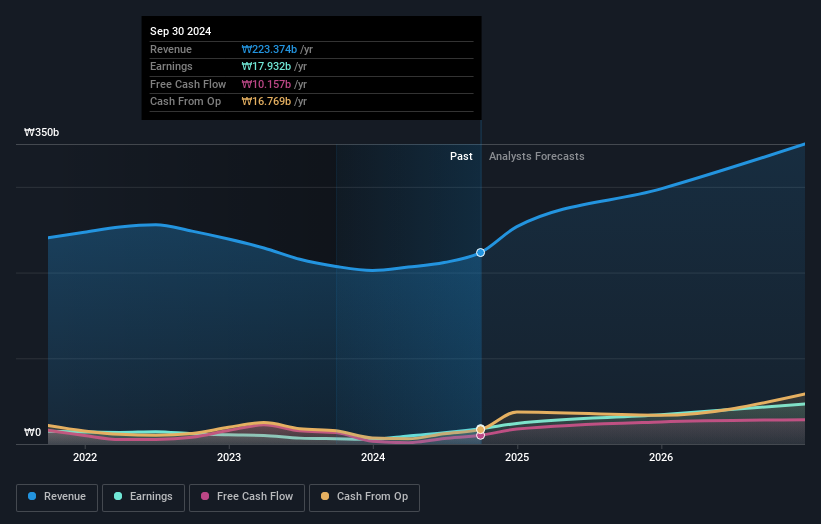
Task: Click the 2024 x-axis label
Action: pyautogui.click(x=373, y=458)
